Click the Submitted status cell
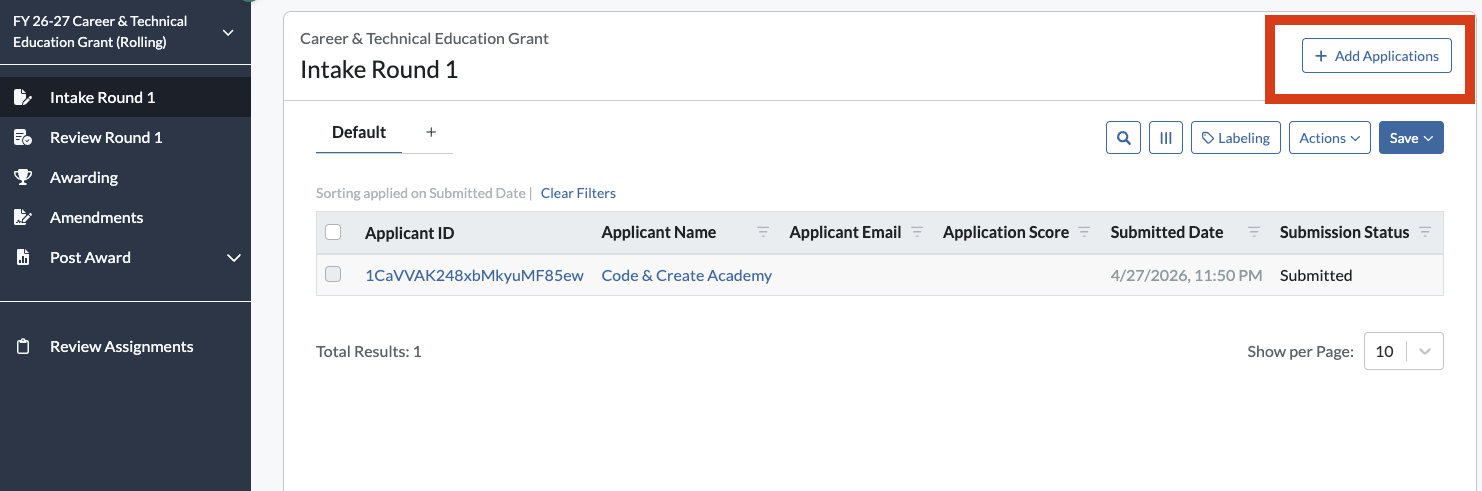The image size is (1482, 491). coord(1315,275)
